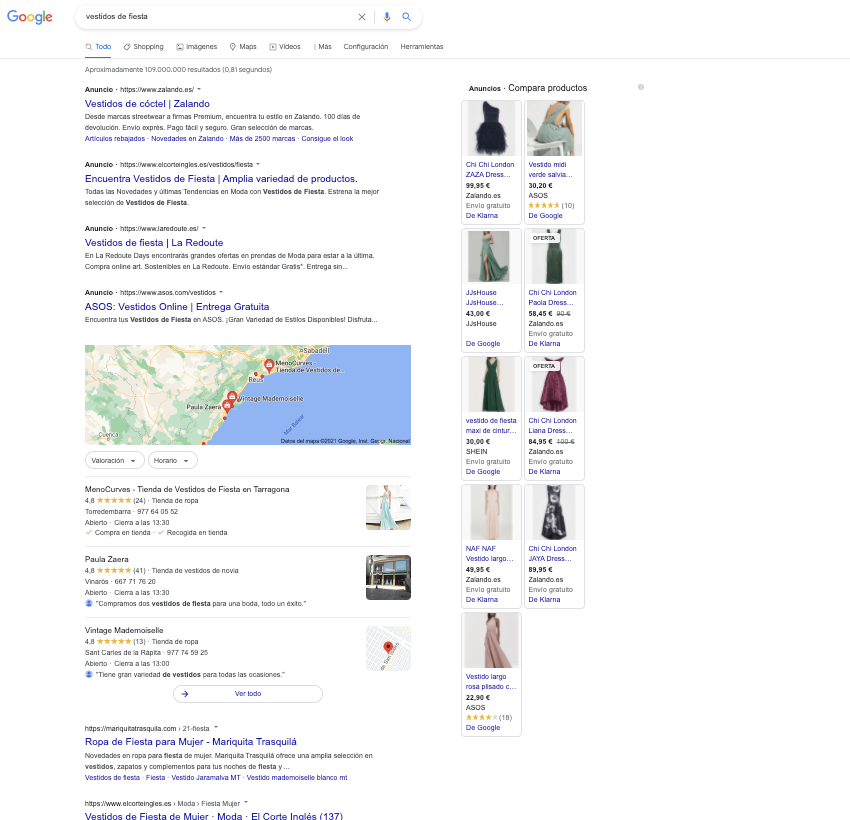Open vestido de fiesta maxi SHEIN link
This screenshot has width=850, height=820.
[491, 425]
